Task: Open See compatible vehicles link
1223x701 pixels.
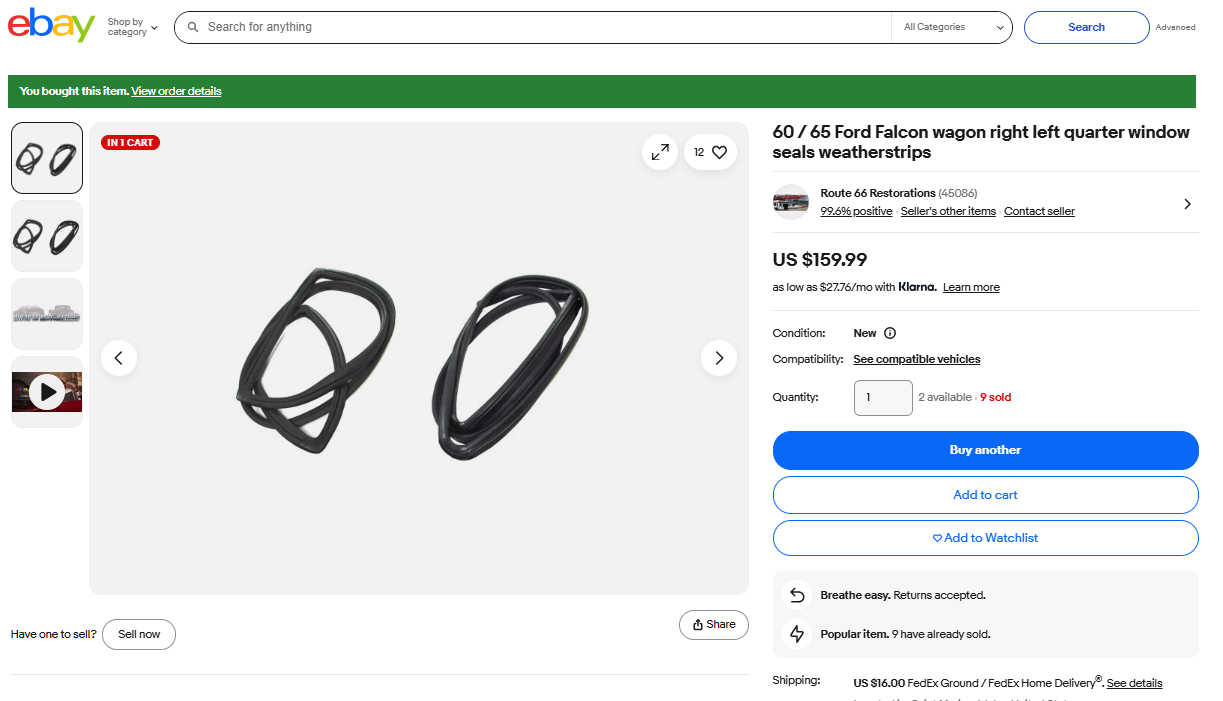Action: point(916,359)
